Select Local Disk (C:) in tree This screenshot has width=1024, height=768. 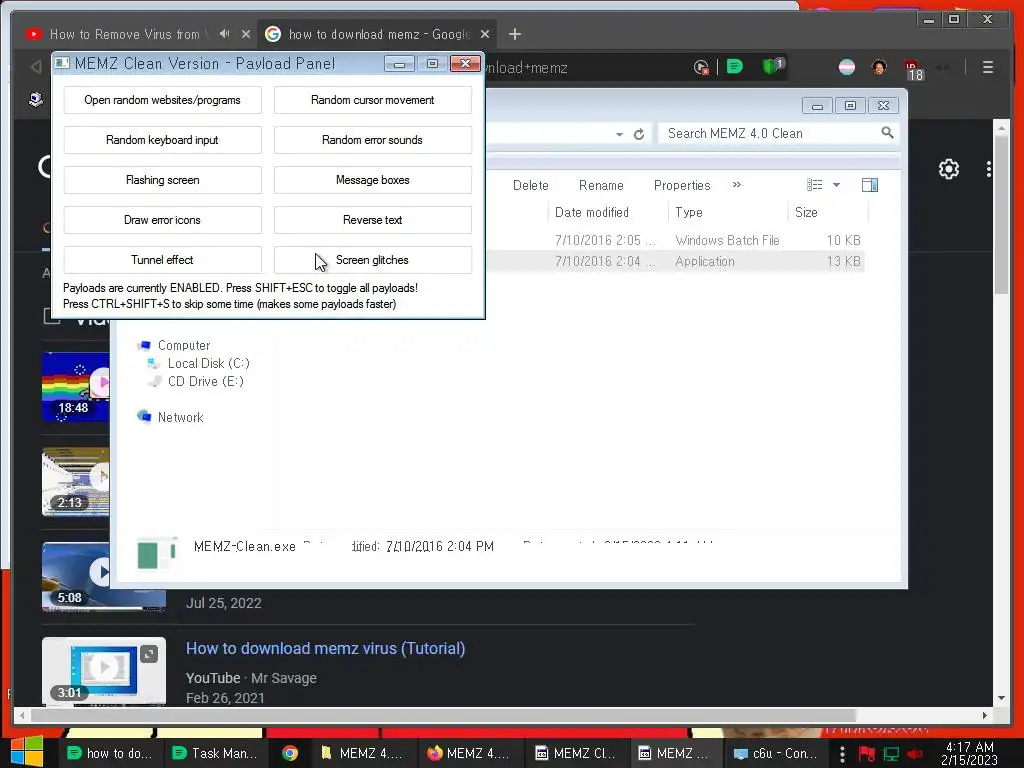coord(199,364)
